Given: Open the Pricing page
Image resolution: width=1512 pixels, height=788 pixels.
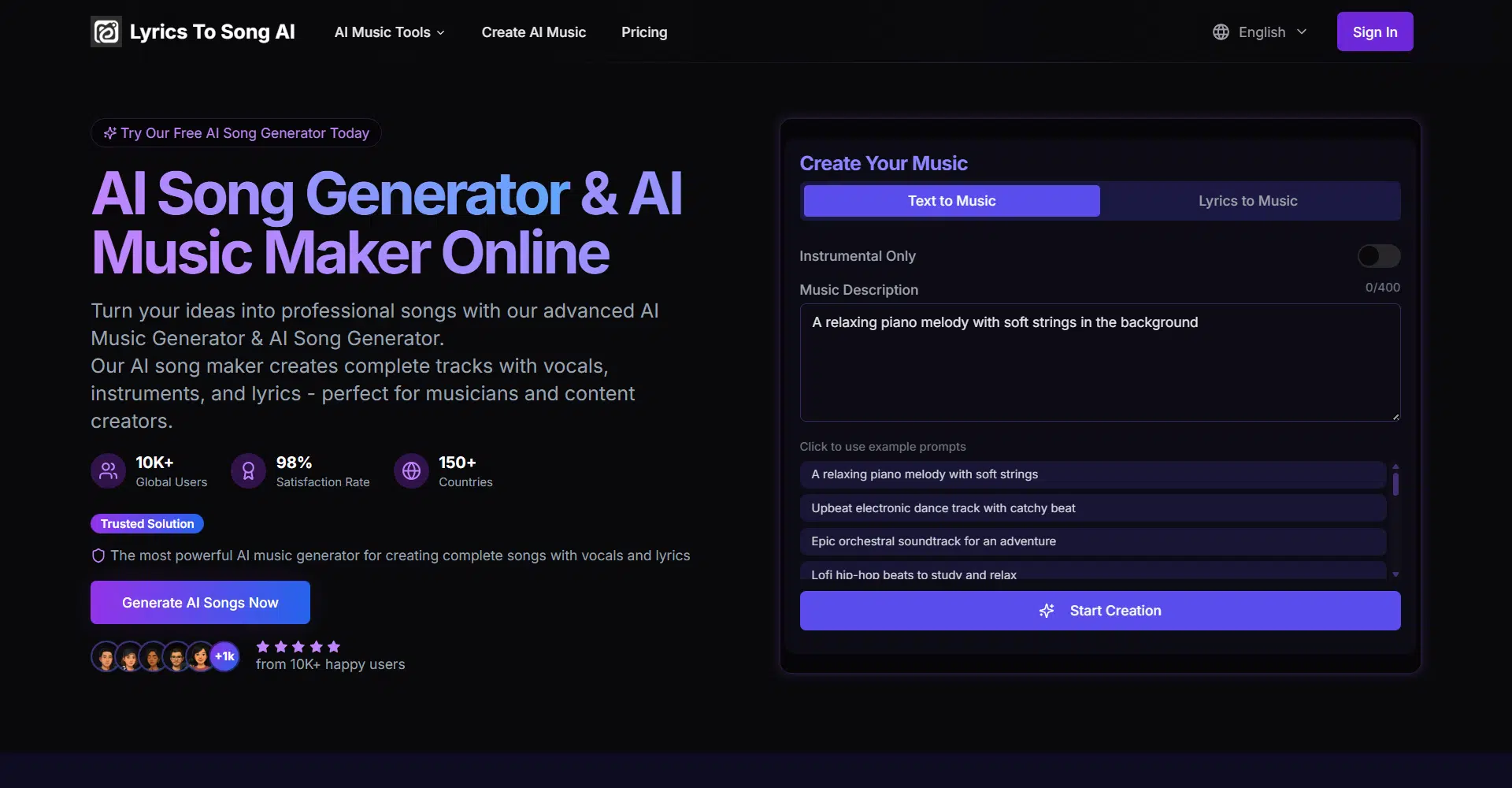Looking at the screenshot, I should tap(643, 32).
